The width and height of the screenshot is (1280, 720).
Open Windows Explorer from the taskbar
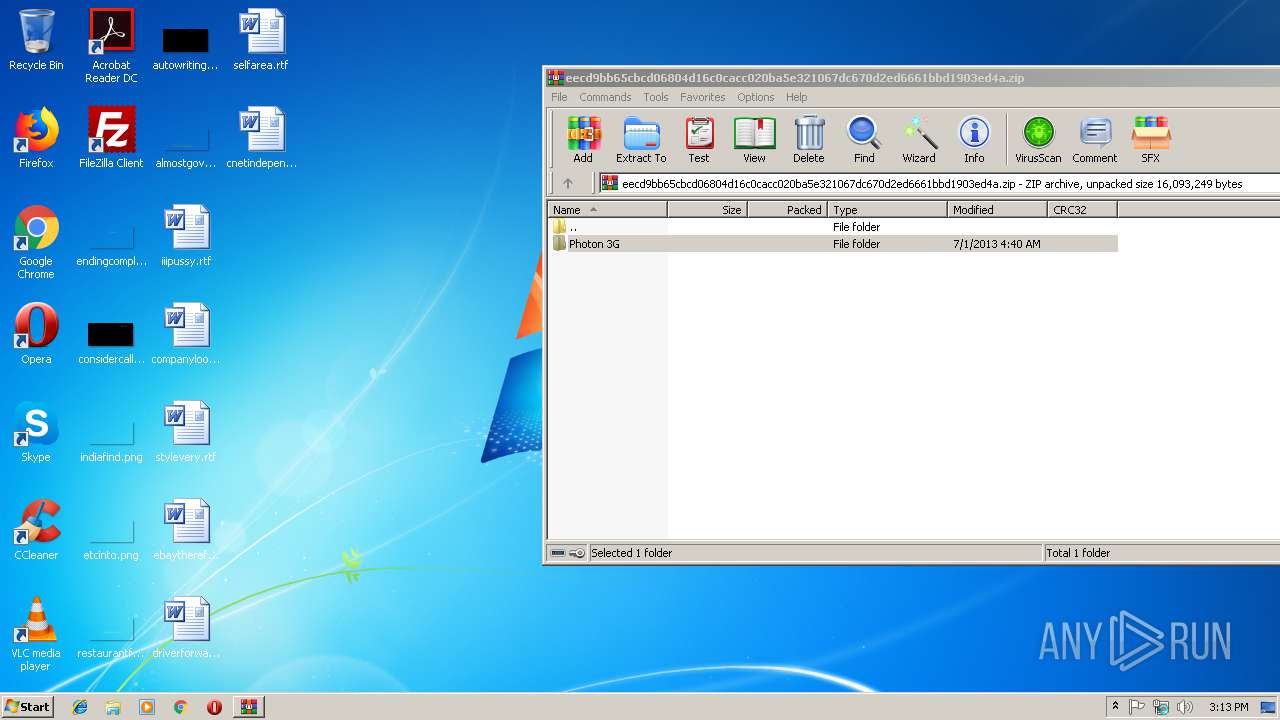tap(113, 707)
